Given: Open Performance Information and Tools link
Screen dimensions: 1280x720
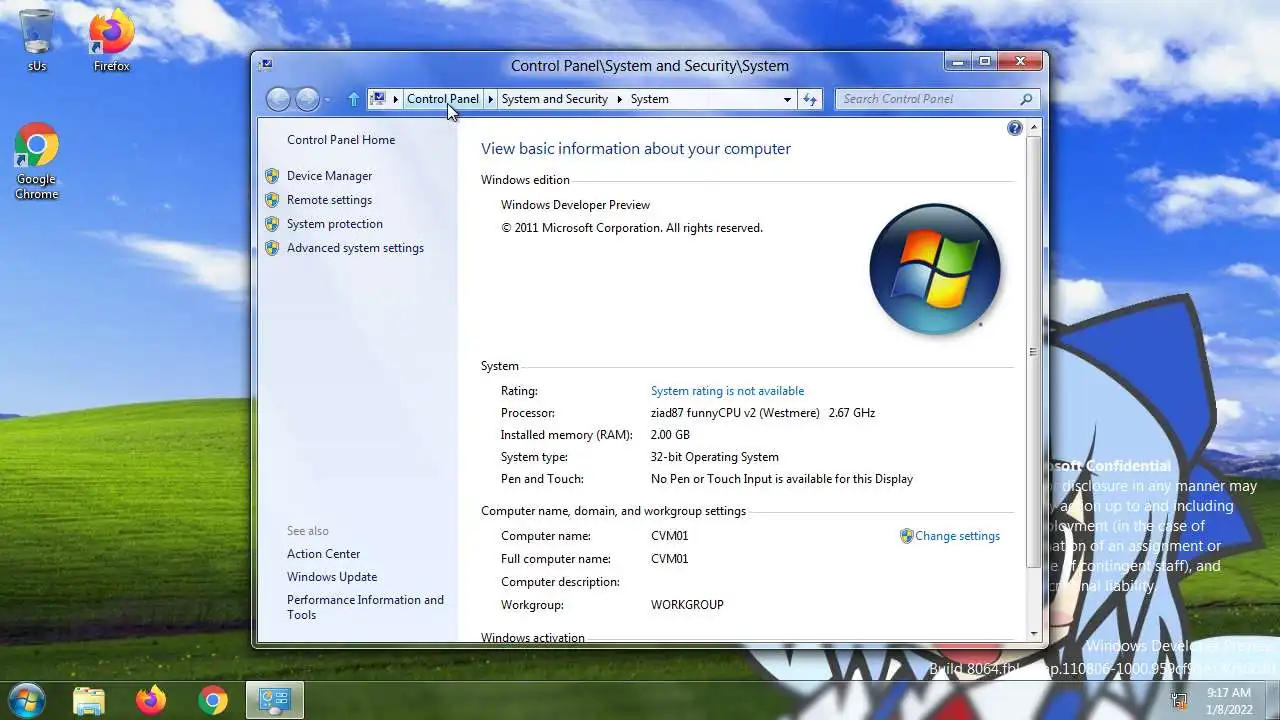Looking at the screenshot, I should pos(365,607).
